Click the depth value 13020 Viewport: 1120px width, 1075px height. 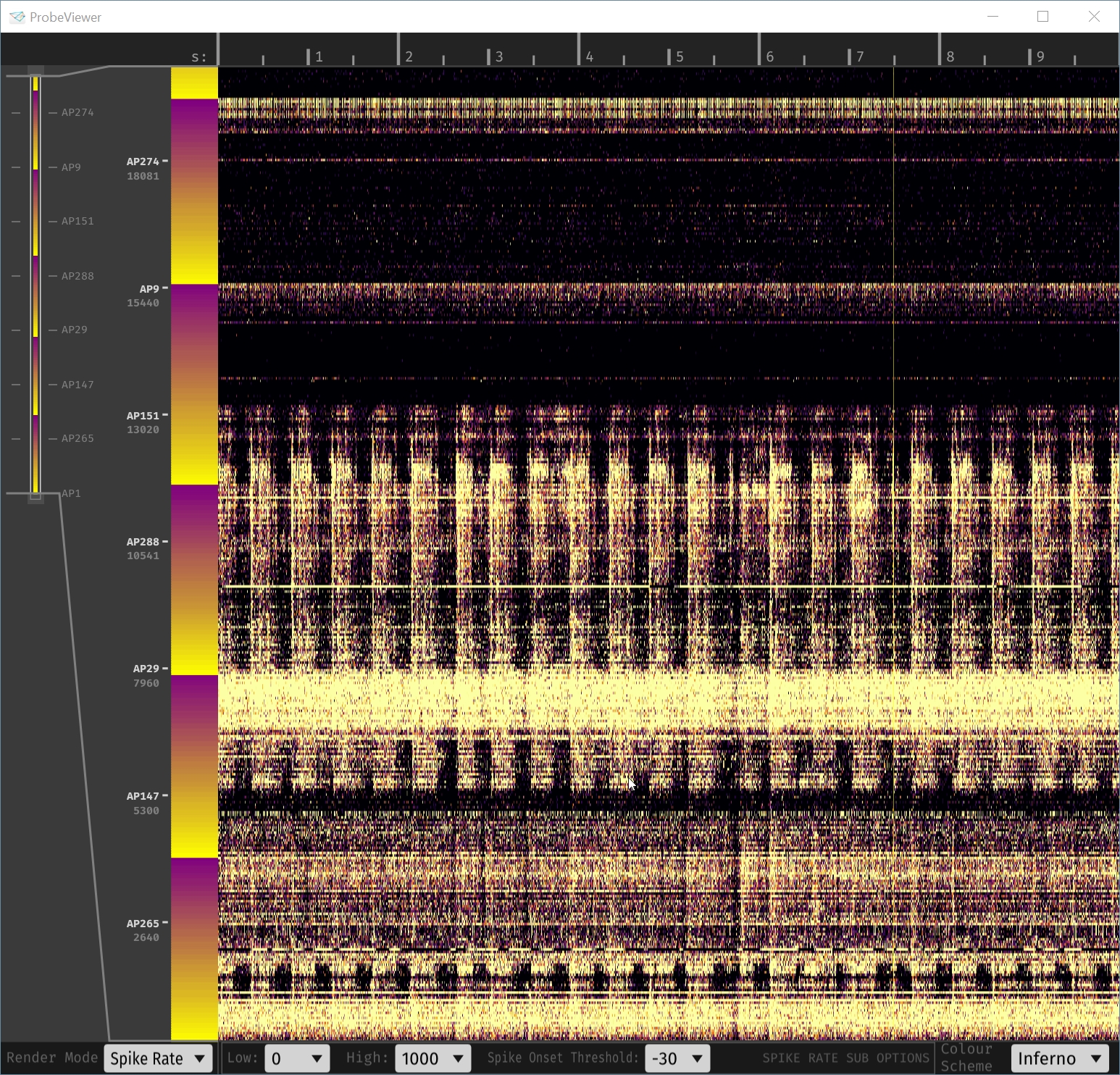[143, 430]
